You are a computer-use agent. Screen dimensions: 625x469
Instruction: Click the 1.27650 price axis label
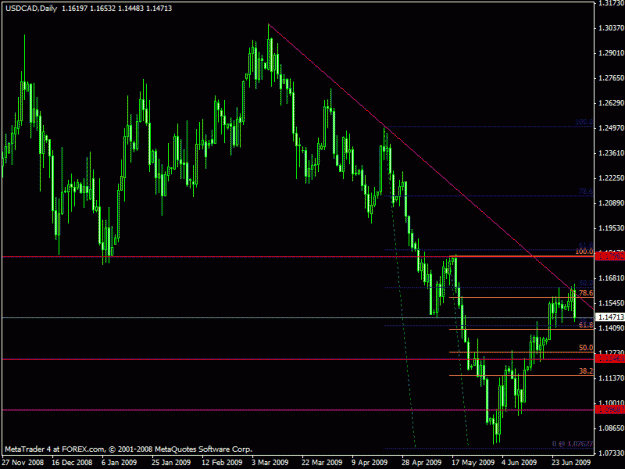[611, 78]
